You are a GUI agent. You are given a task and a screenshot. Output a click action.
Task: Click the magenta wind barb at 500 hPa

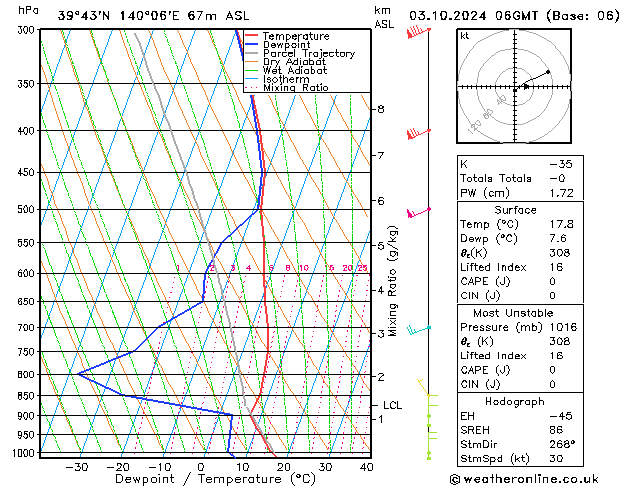pos(419,213)
